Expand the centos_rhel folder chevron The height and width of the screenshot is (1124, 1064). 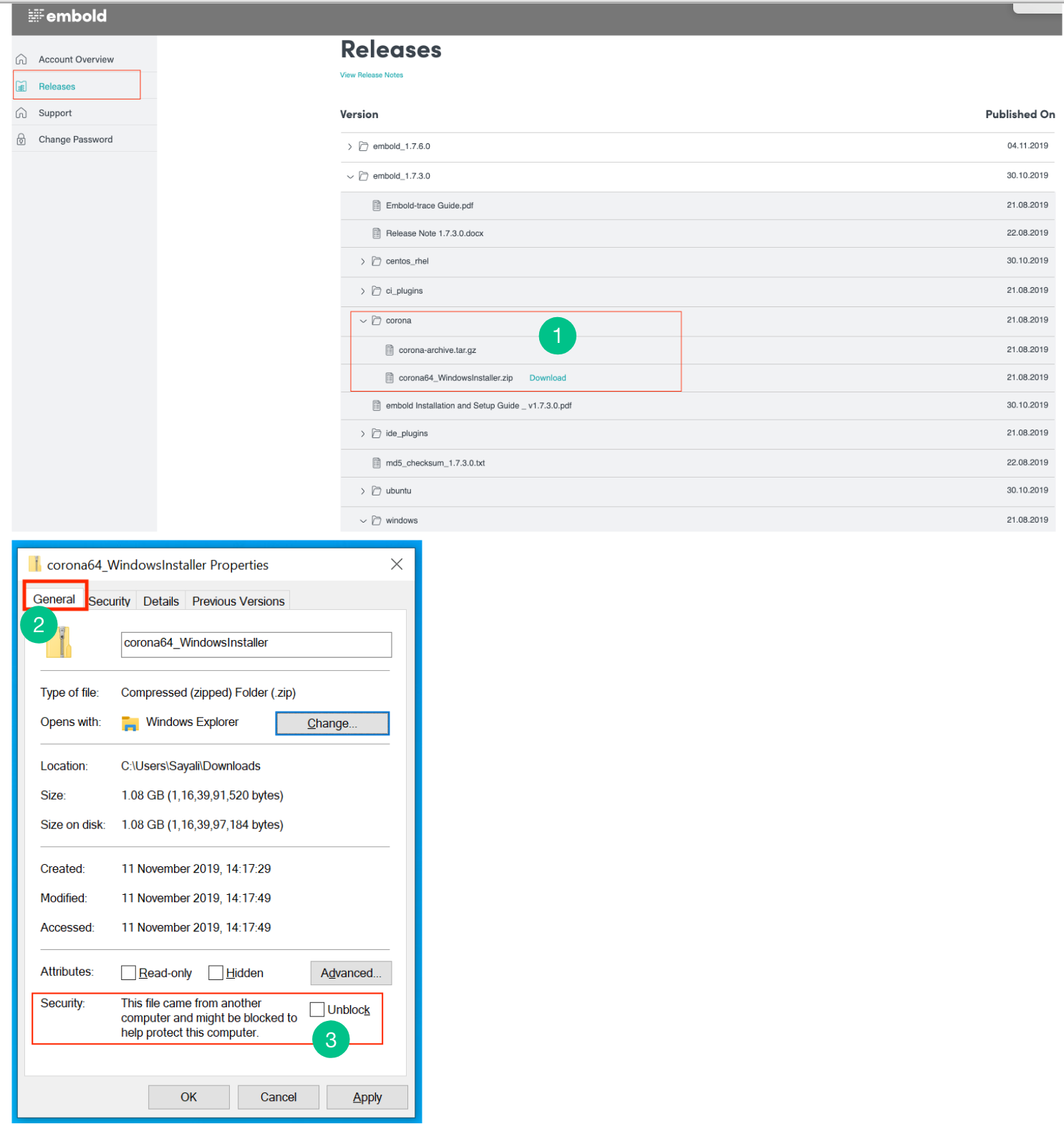click(x=362, y=262)
